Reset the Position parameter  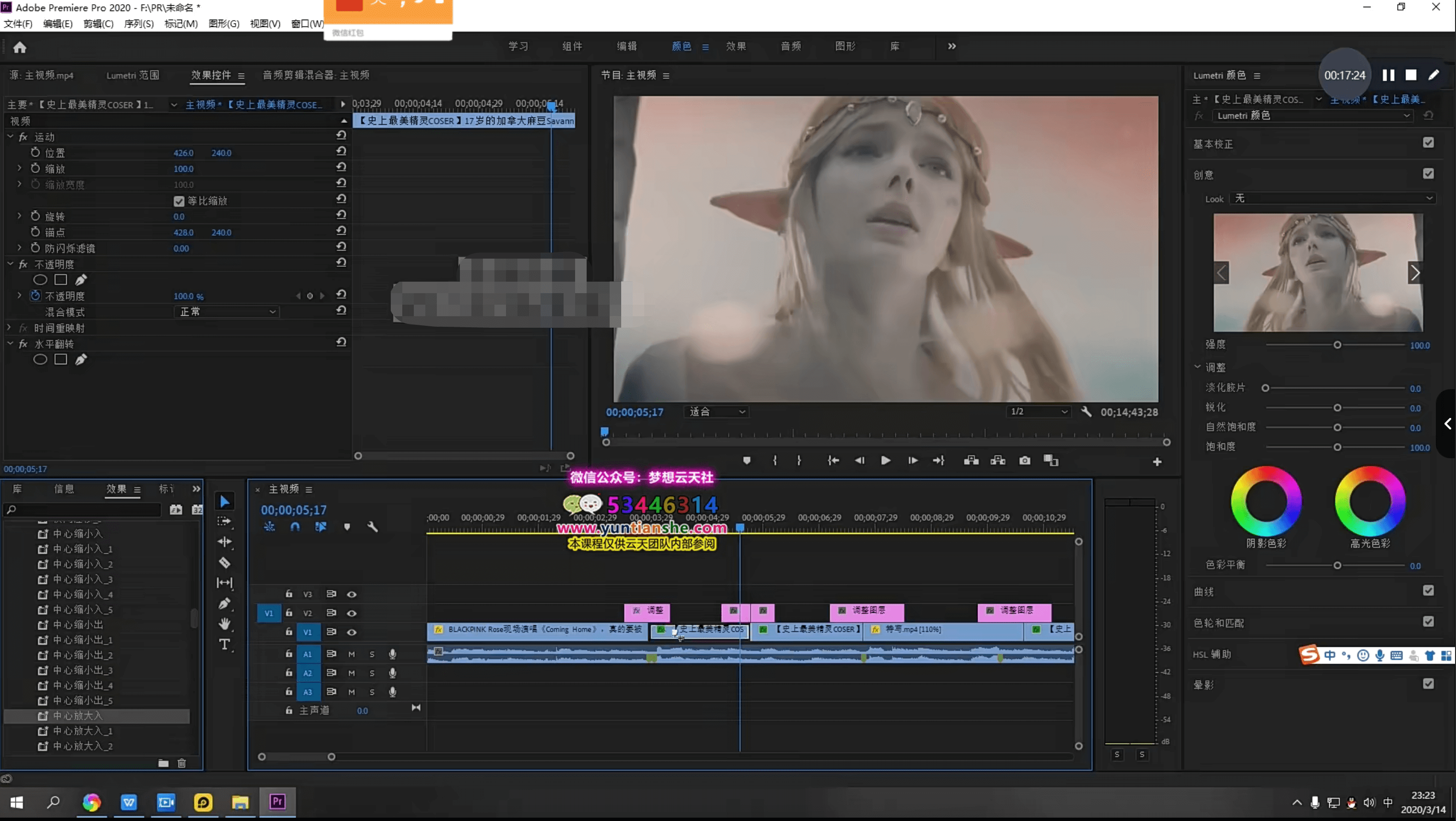[341, 152]
